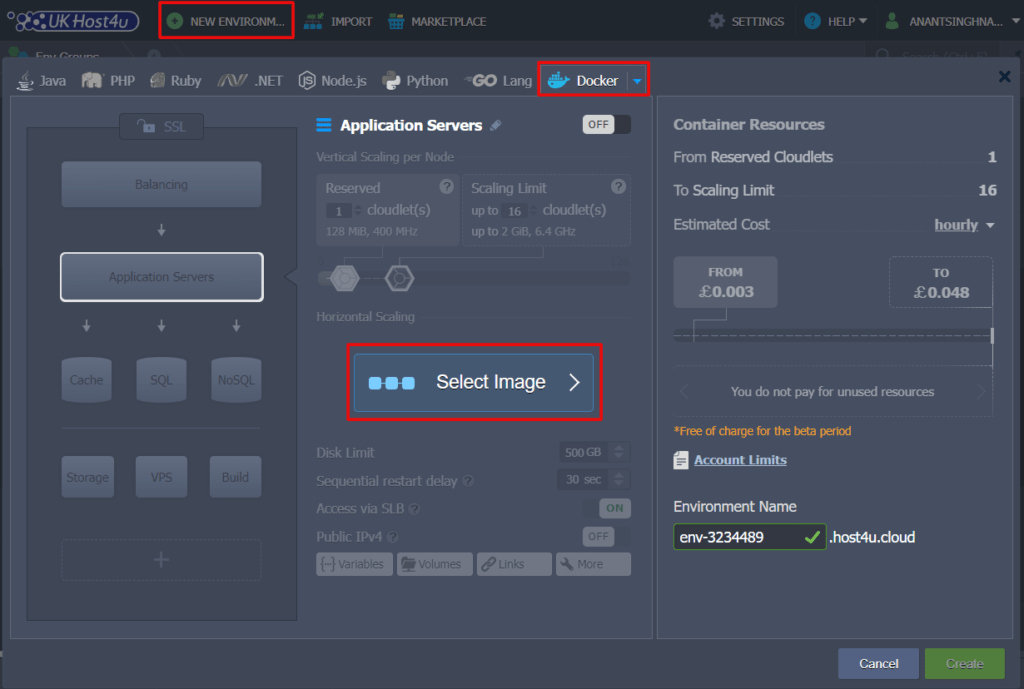Switch to the GO Lang tab

(x=498, y=80)
